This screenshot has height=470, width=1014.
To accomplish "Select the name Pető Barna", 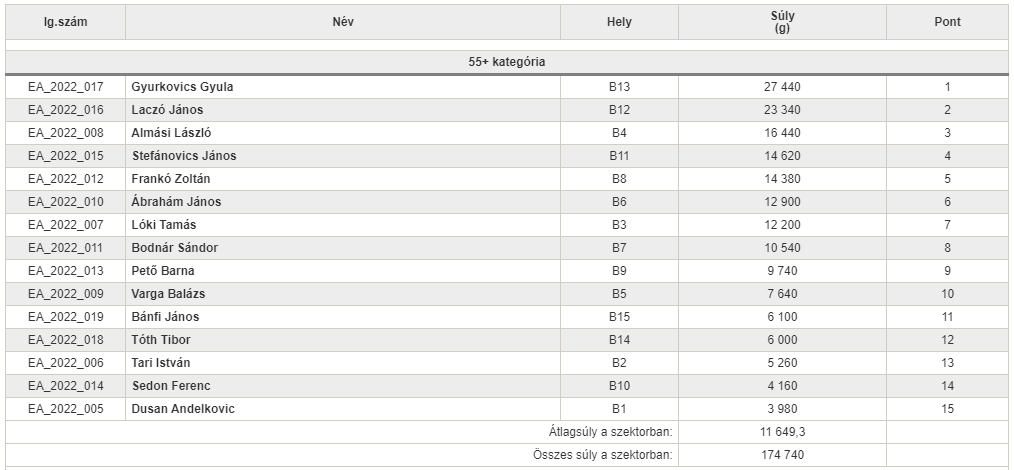I will (163, 271).
